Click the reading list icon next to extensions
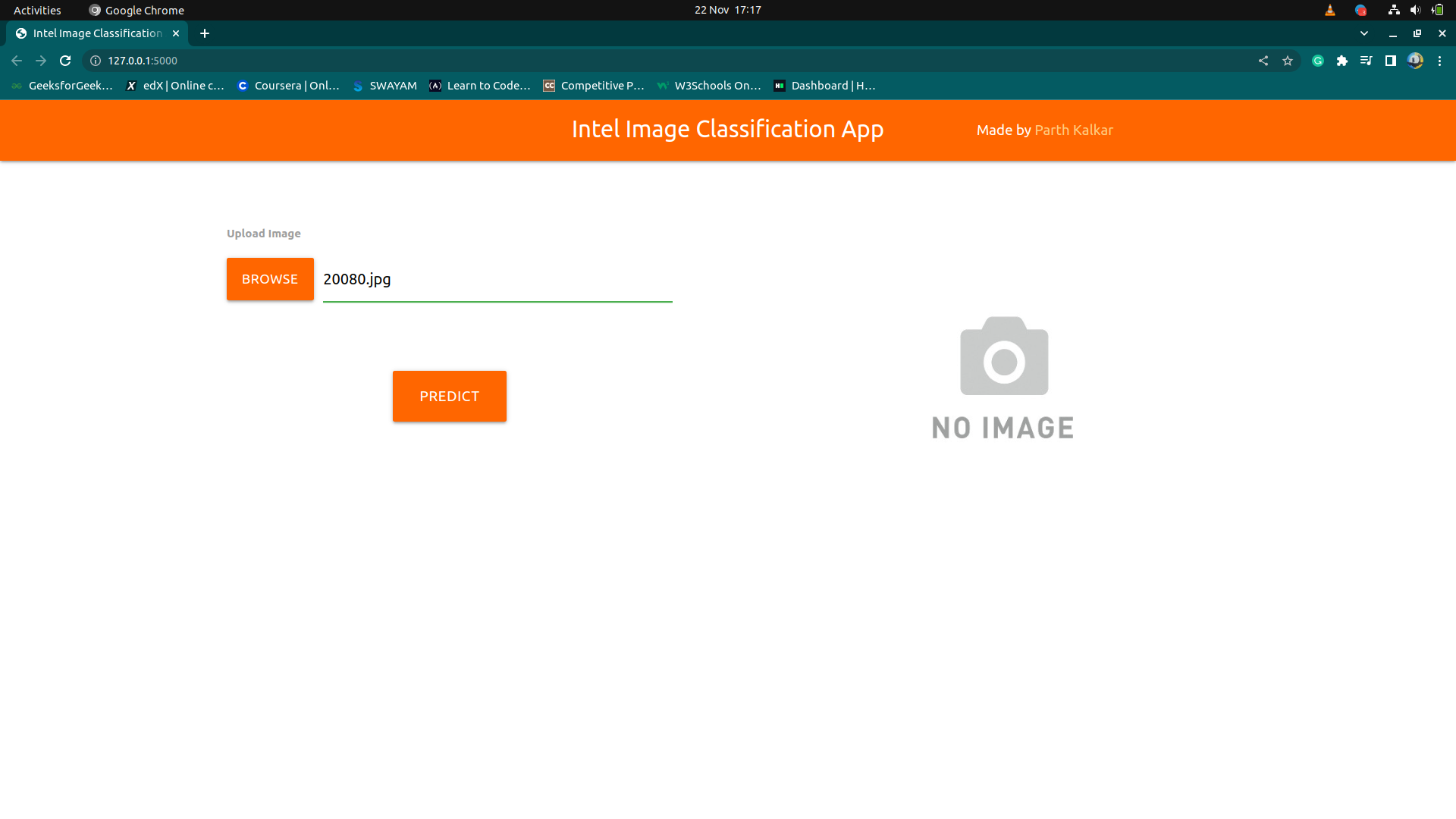 pyautogui.click(x=1366, y=61)
